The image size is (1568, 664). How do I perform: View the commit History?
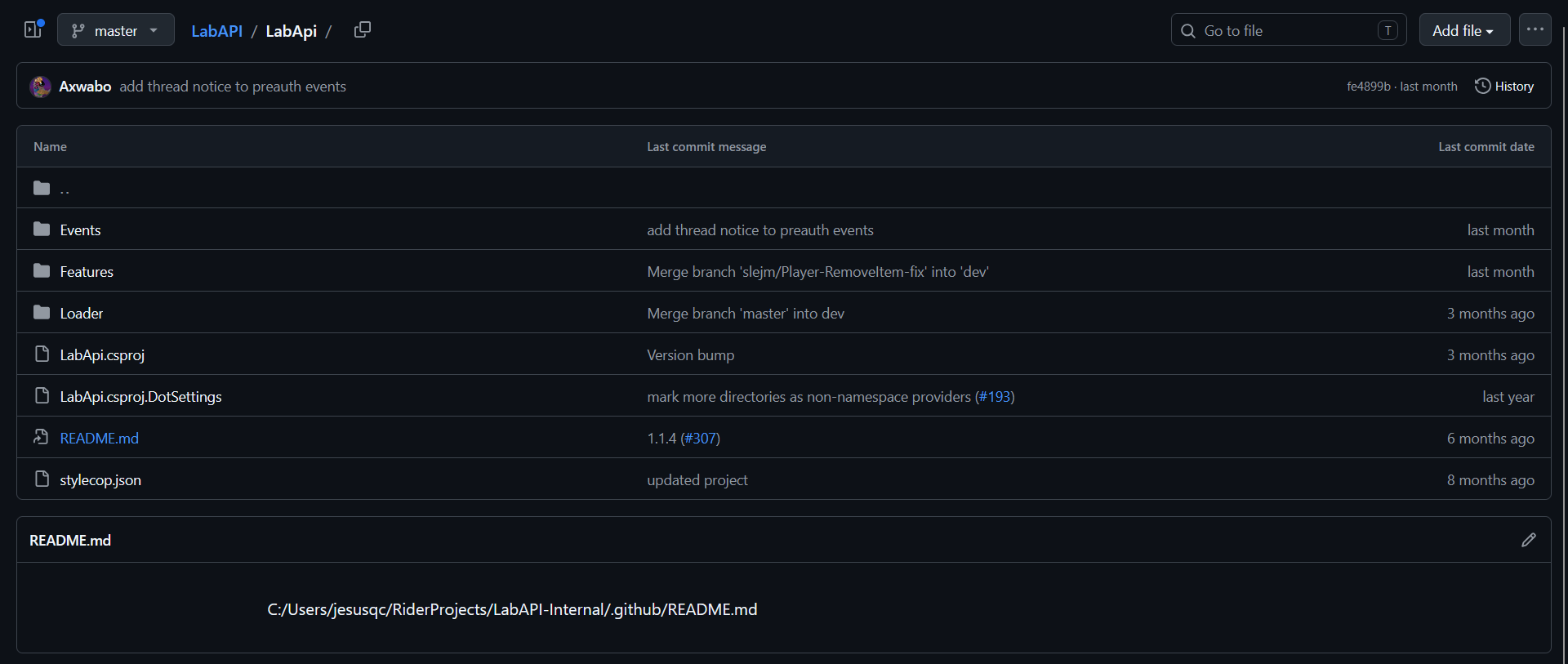(x=1504, y=87)
